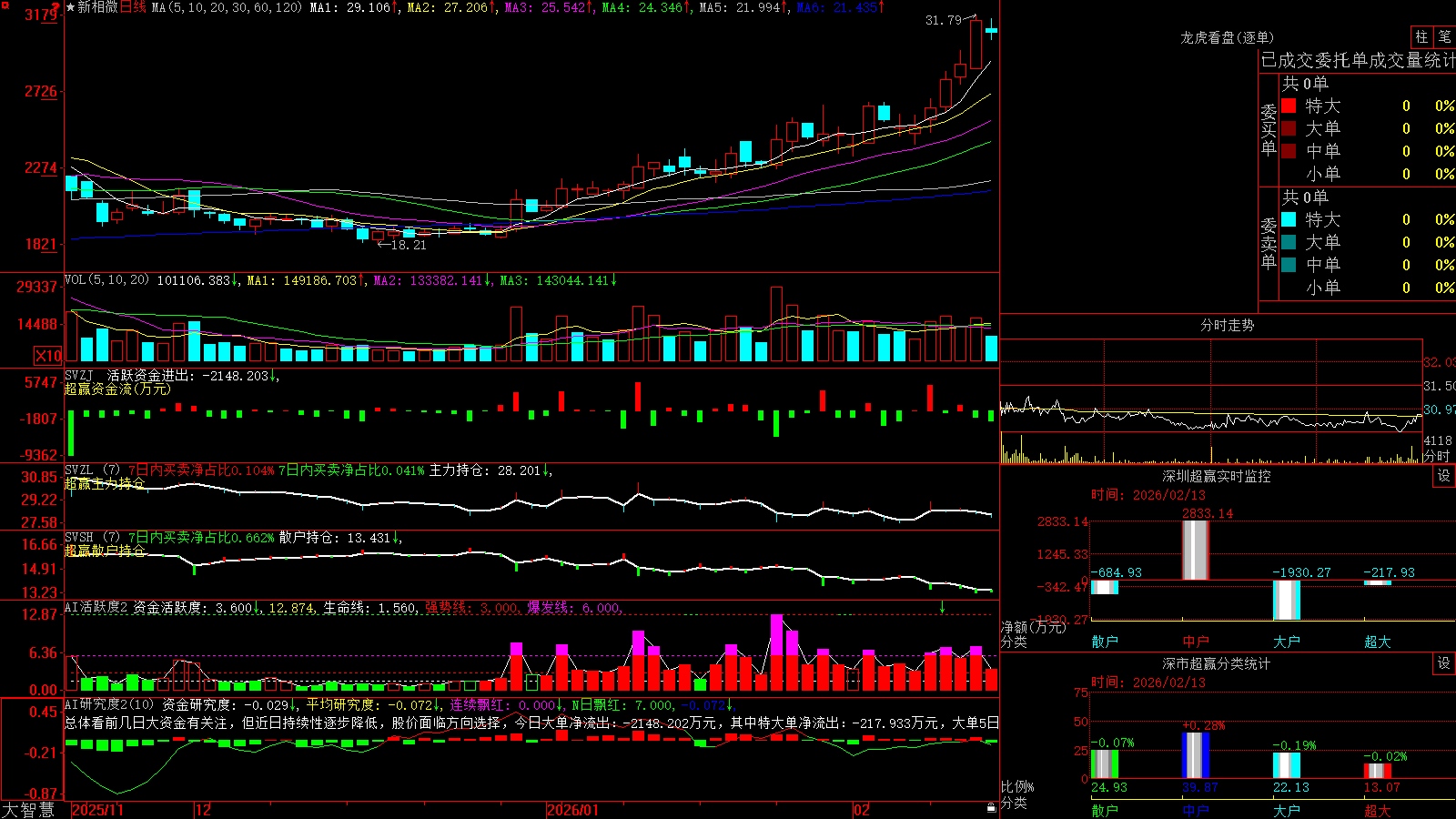Click the lock icon on the date axis
1456x819 pixels.
click(991, 808)
